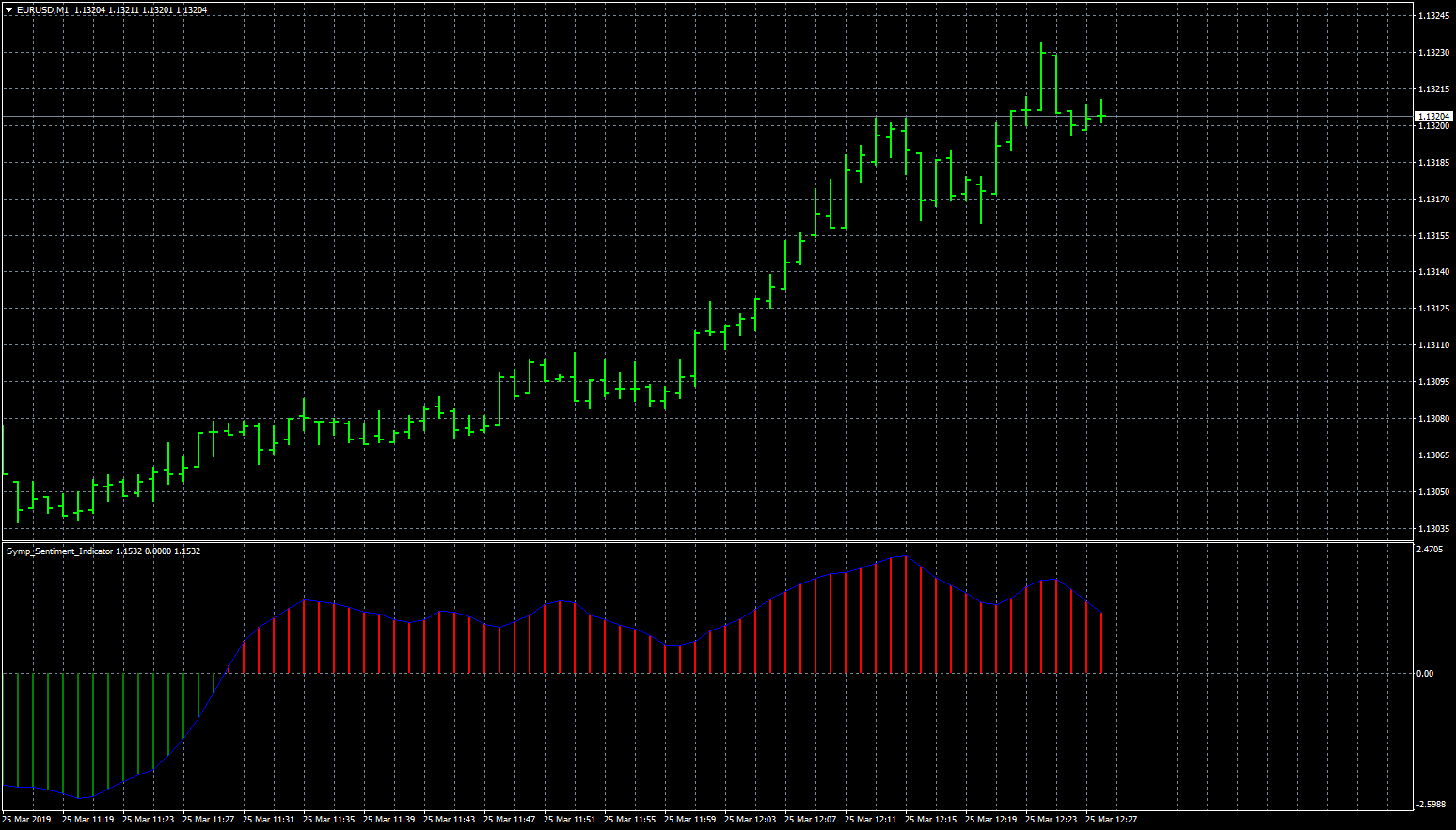Click time axis label 25 Mar 12:11
The width and height of the screenshot is (1456, 830).
point(871,820)
